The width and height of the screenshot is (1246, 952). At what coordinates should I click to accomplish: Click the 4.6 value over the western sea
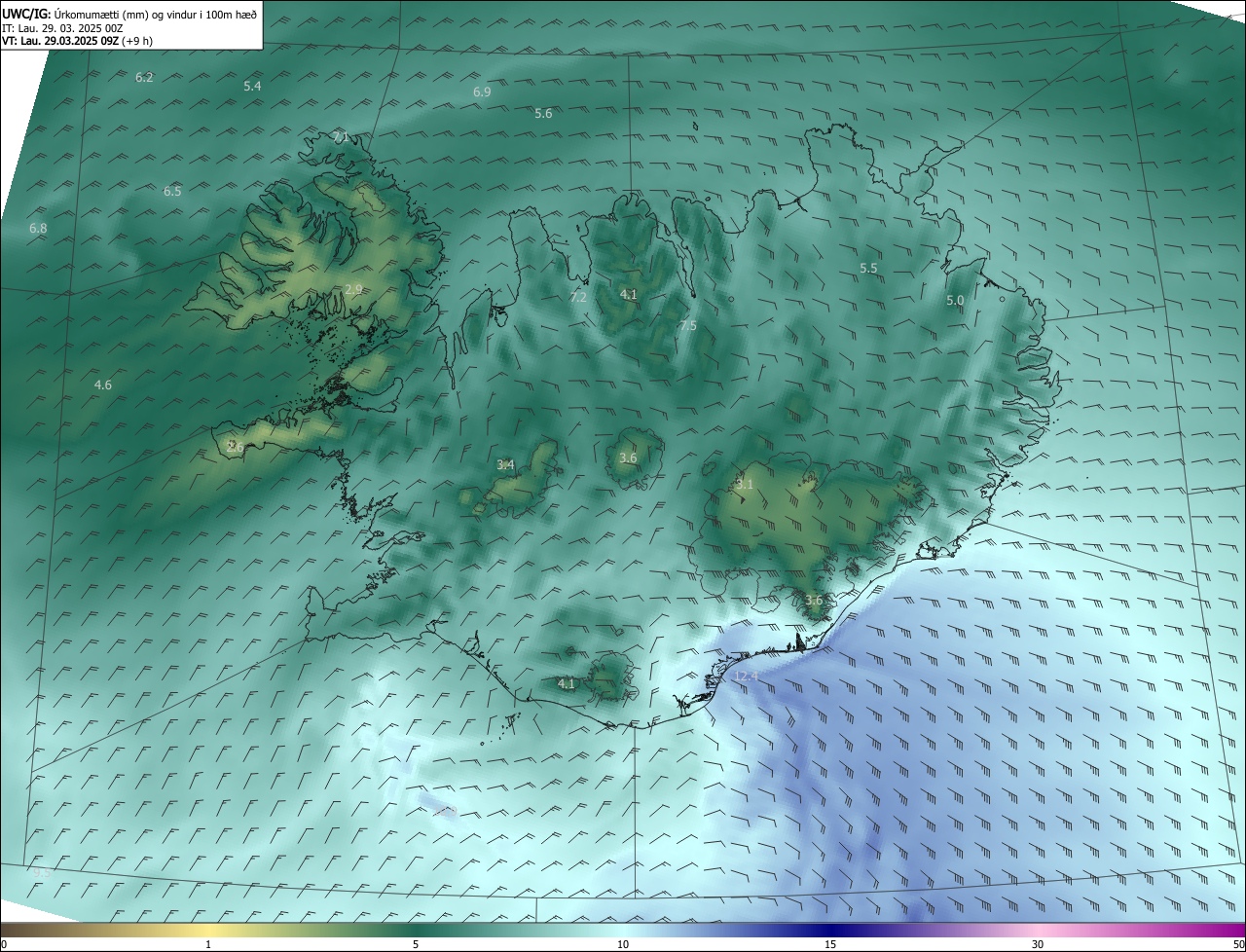(x=102, y=384)
